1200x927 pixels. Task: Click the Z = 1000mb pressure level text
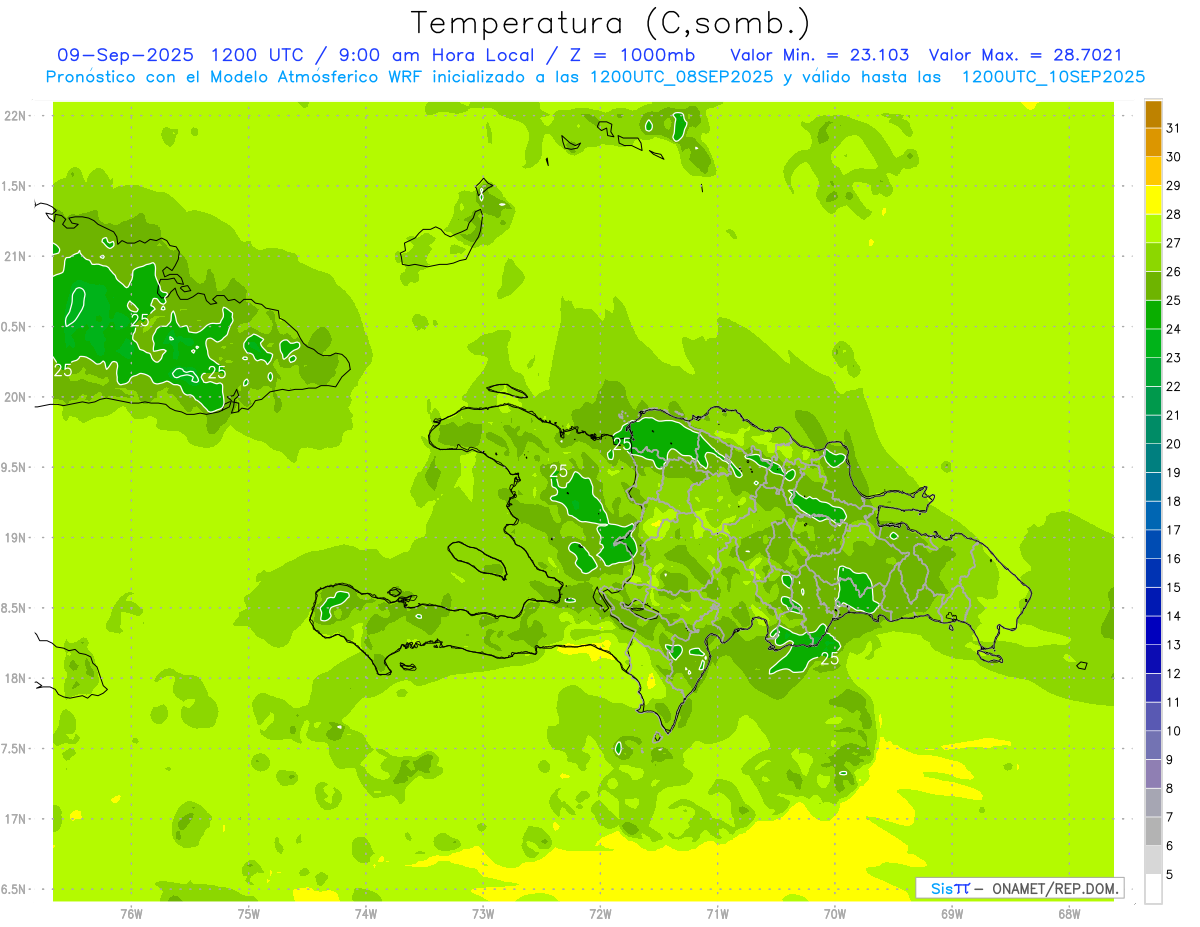coord(647,55)
